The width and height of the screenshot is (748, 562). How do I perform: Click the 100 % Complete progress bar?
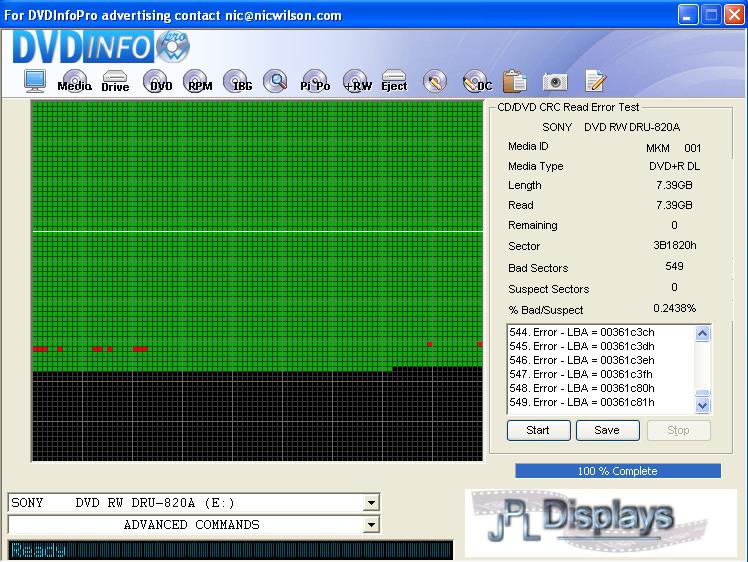[618, 471]
